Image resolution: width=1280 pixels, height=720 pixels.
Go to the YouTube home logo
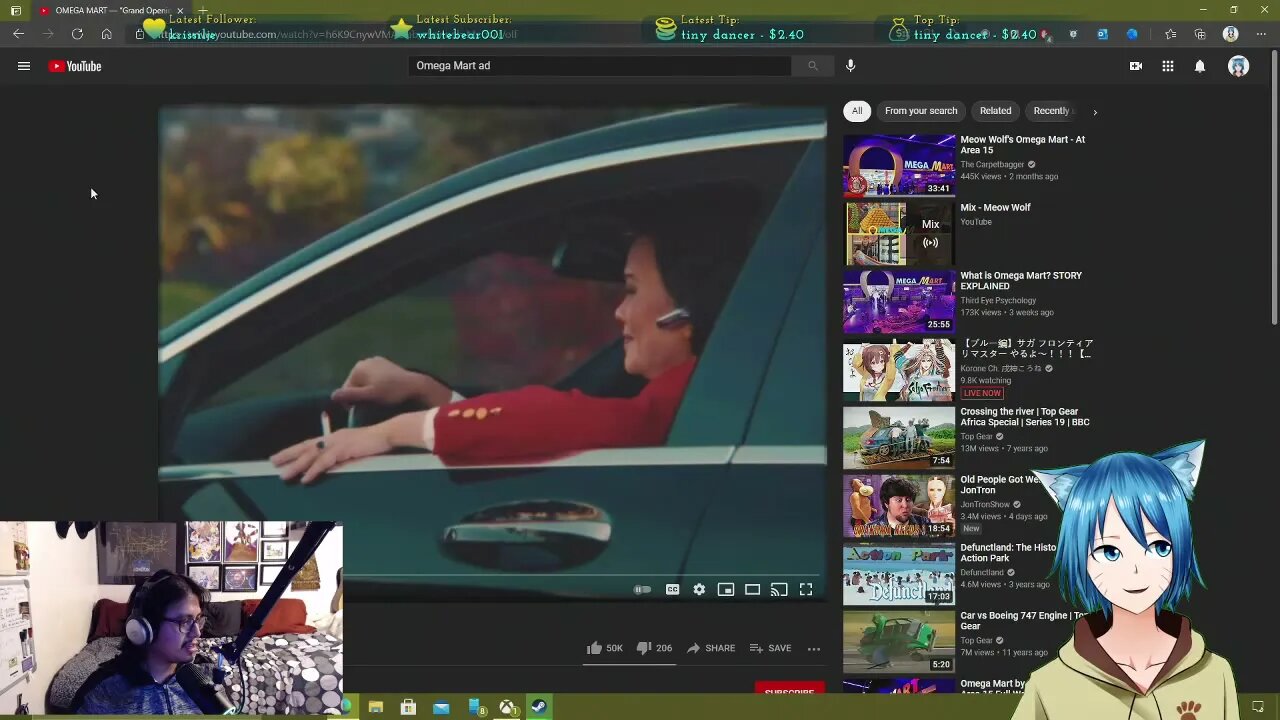(75, 66)
